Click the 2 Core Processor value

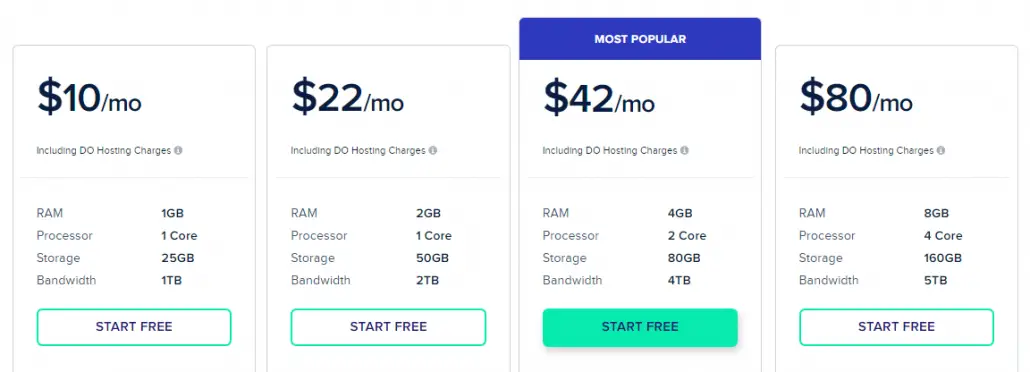pos(687,236)
